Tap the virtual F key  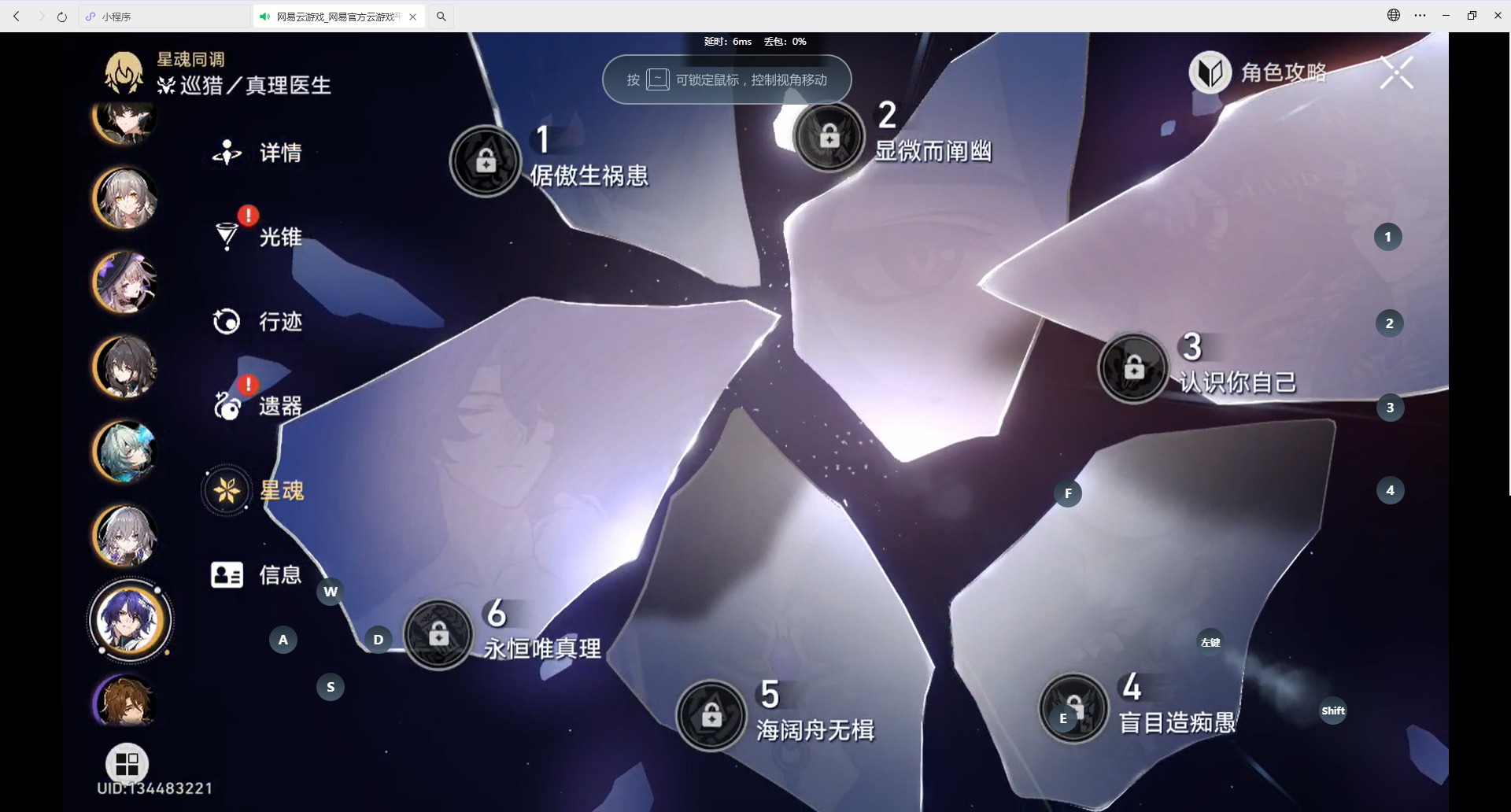pyautogui.click(x=1068, y=493)
